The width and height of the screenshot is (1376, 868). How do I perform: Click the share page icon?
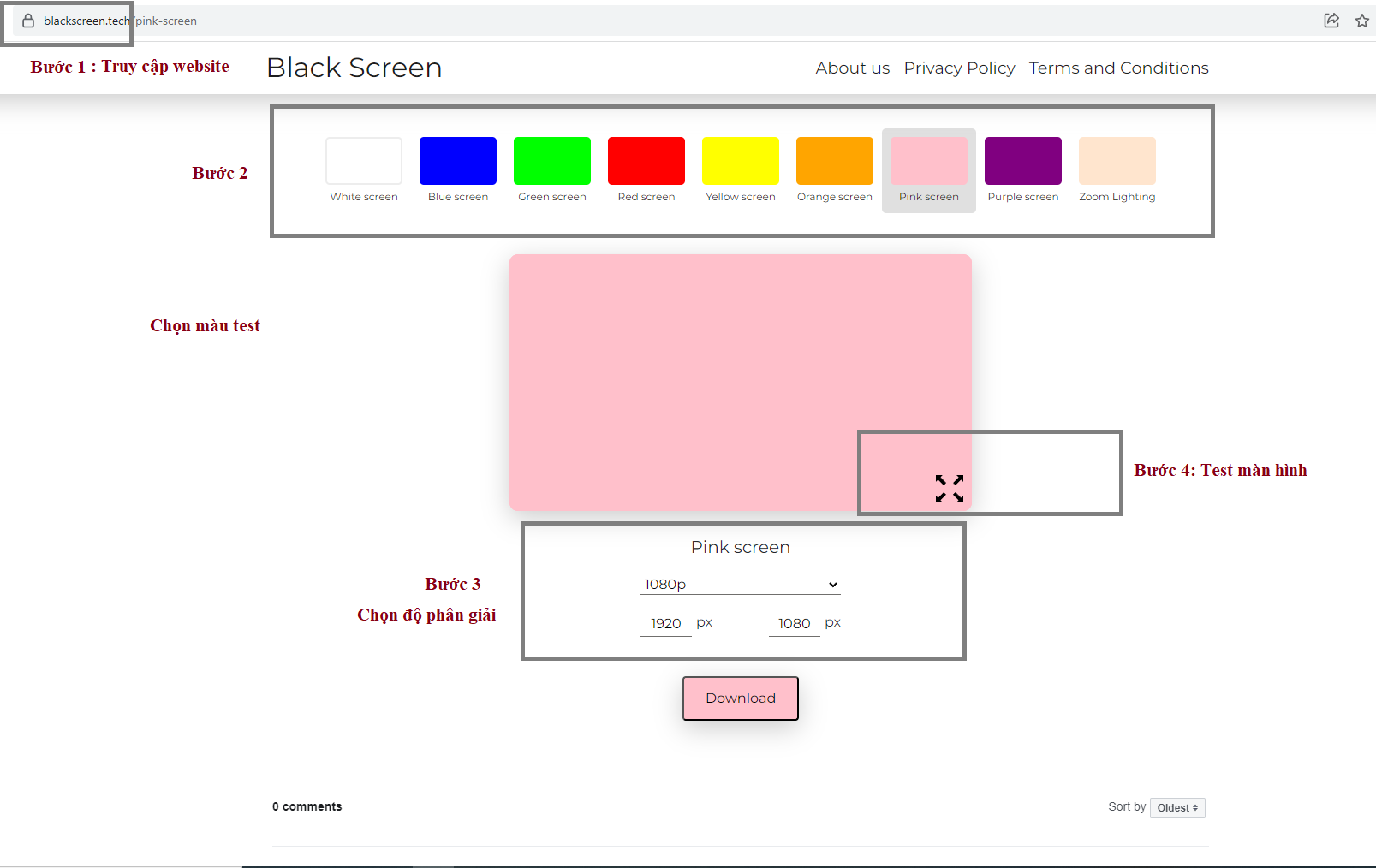(1331, 21)
